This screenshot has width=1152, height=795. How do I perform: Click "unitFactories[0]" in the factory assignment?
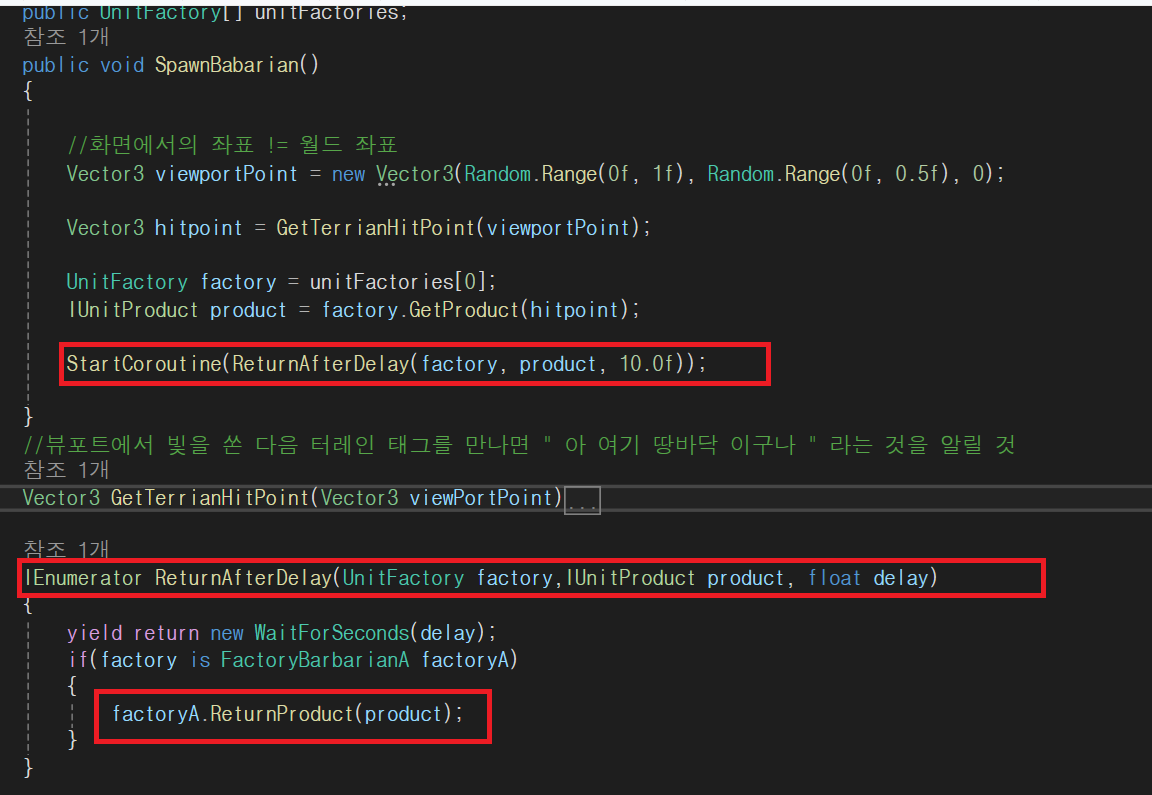pyautogui.click(x=397, y=281)
